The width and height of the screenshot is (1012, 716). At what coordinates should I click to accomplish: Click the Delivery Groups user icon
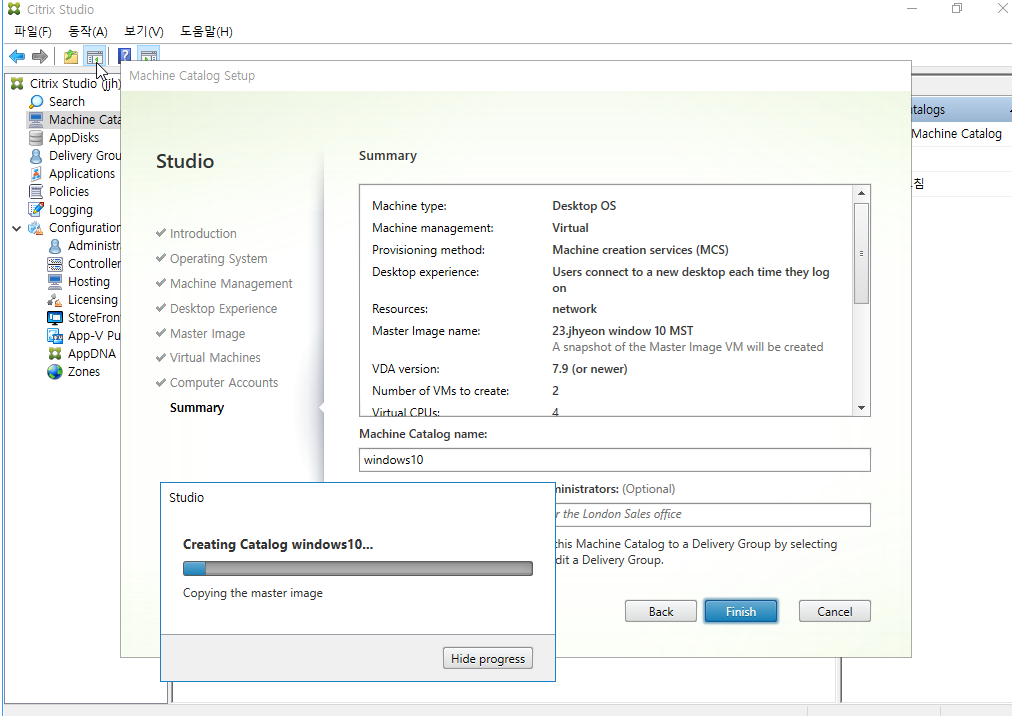36,156
